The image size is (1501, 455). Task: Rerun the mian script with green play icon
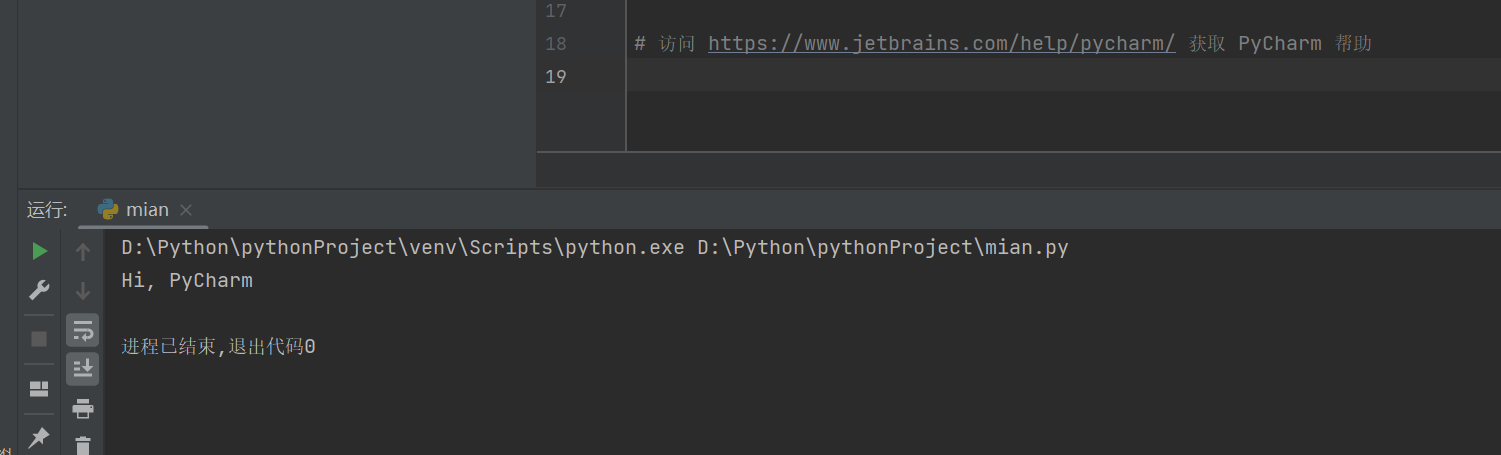coord(39,250)
